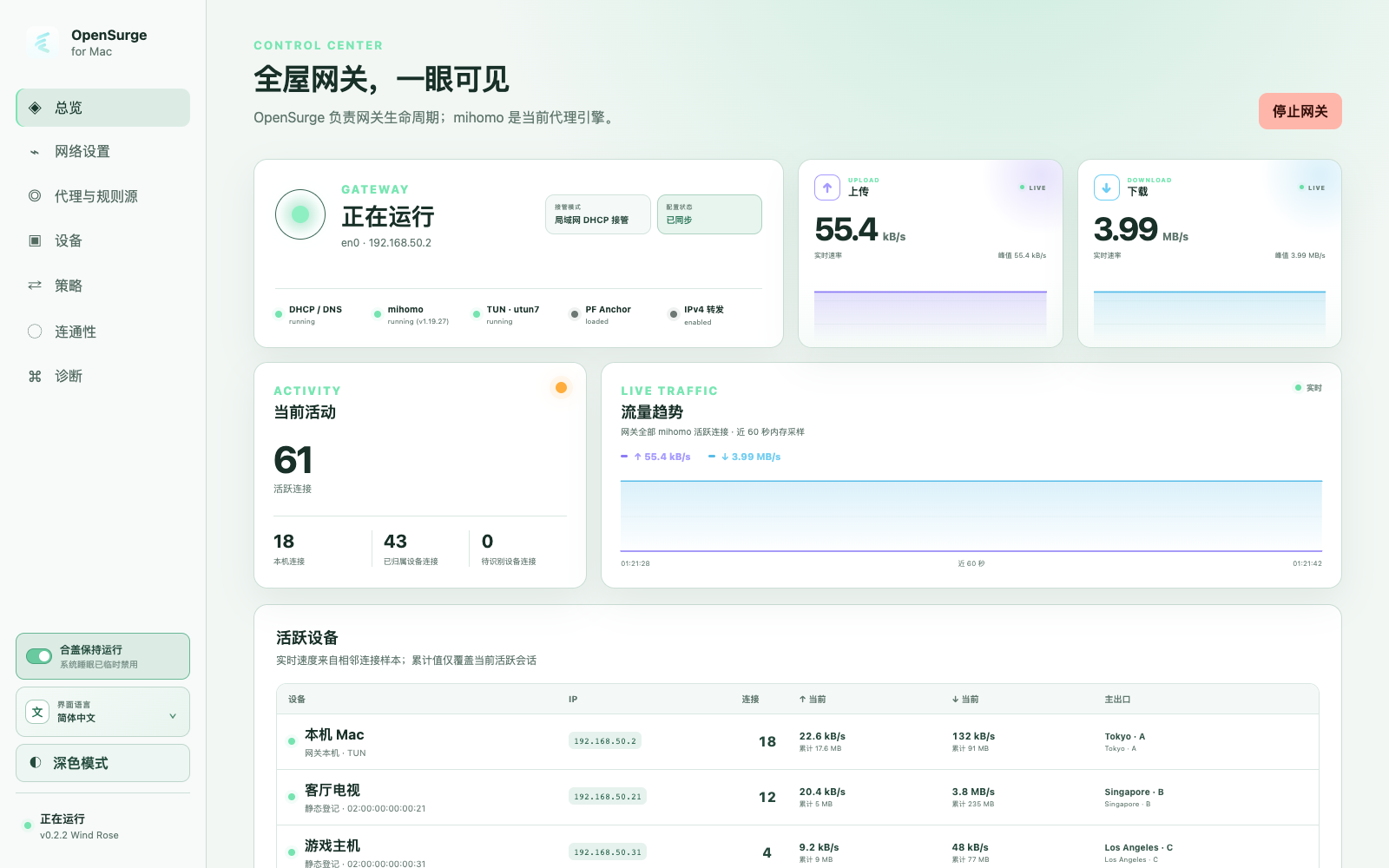Screen dimensions: 1389x868
Task: Click the half-moon dark mode icon
Action: coord(35,762)
